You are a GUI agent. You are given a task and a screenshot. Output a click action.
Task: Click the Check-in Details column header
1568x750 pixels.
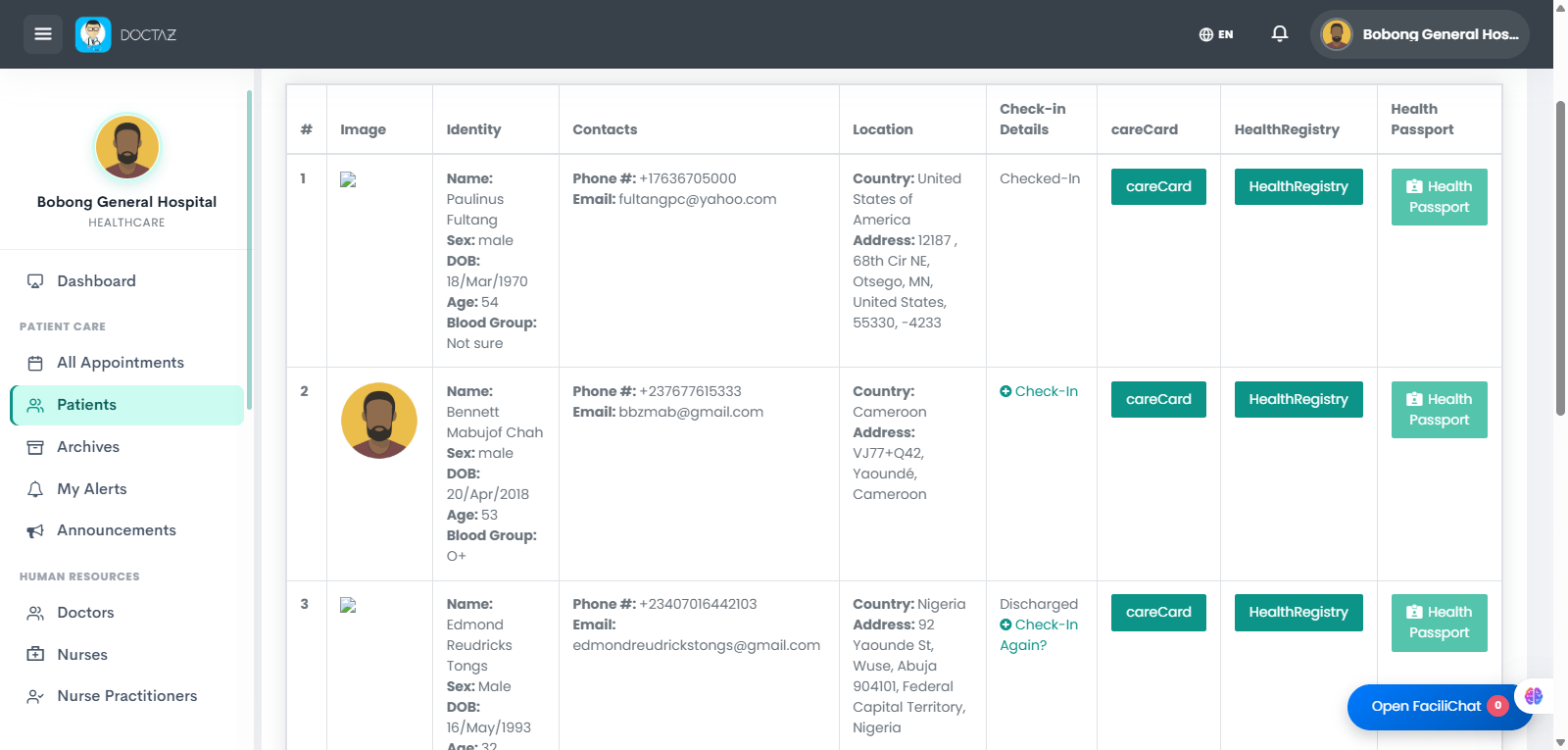point(1033,120)
